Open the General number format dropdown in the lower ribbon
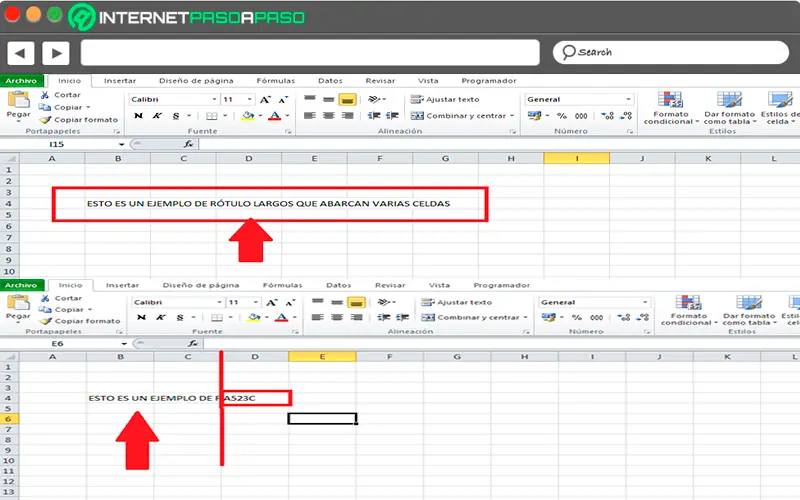Screen dimensions: 800x500 tap(645, 303)
